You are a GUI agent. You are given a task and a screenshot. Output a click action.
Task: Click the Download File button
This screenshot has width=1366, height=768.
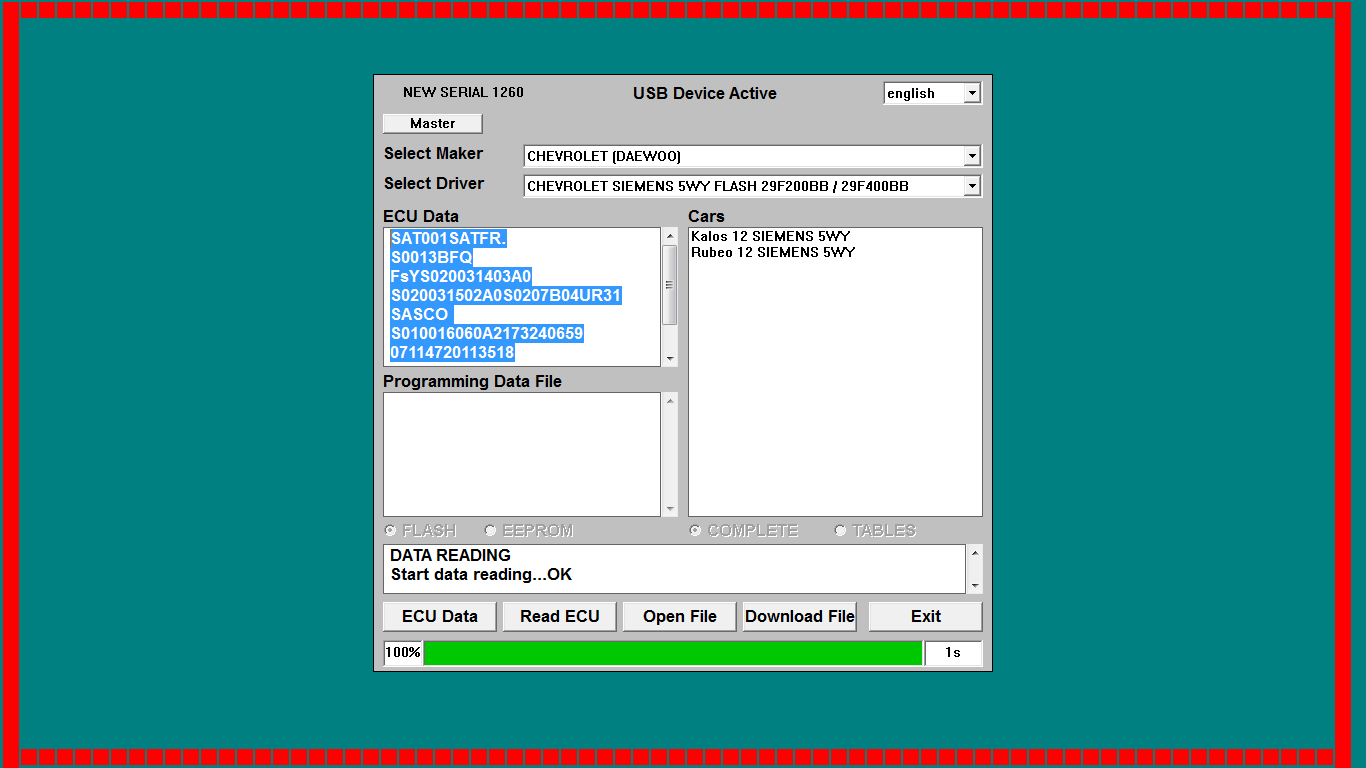click(799, 616)
